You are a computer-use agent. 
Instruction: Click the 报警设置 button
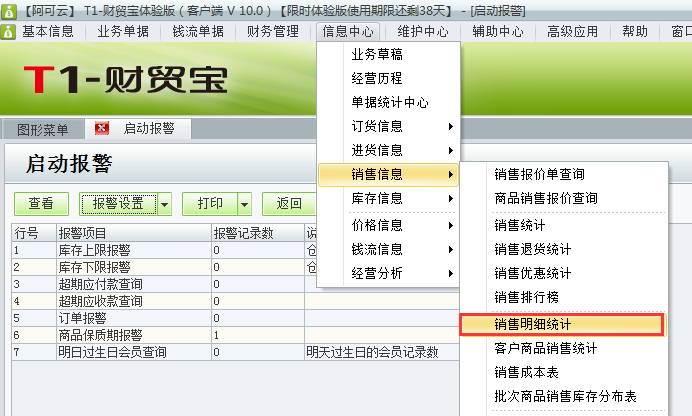point(118,203)
